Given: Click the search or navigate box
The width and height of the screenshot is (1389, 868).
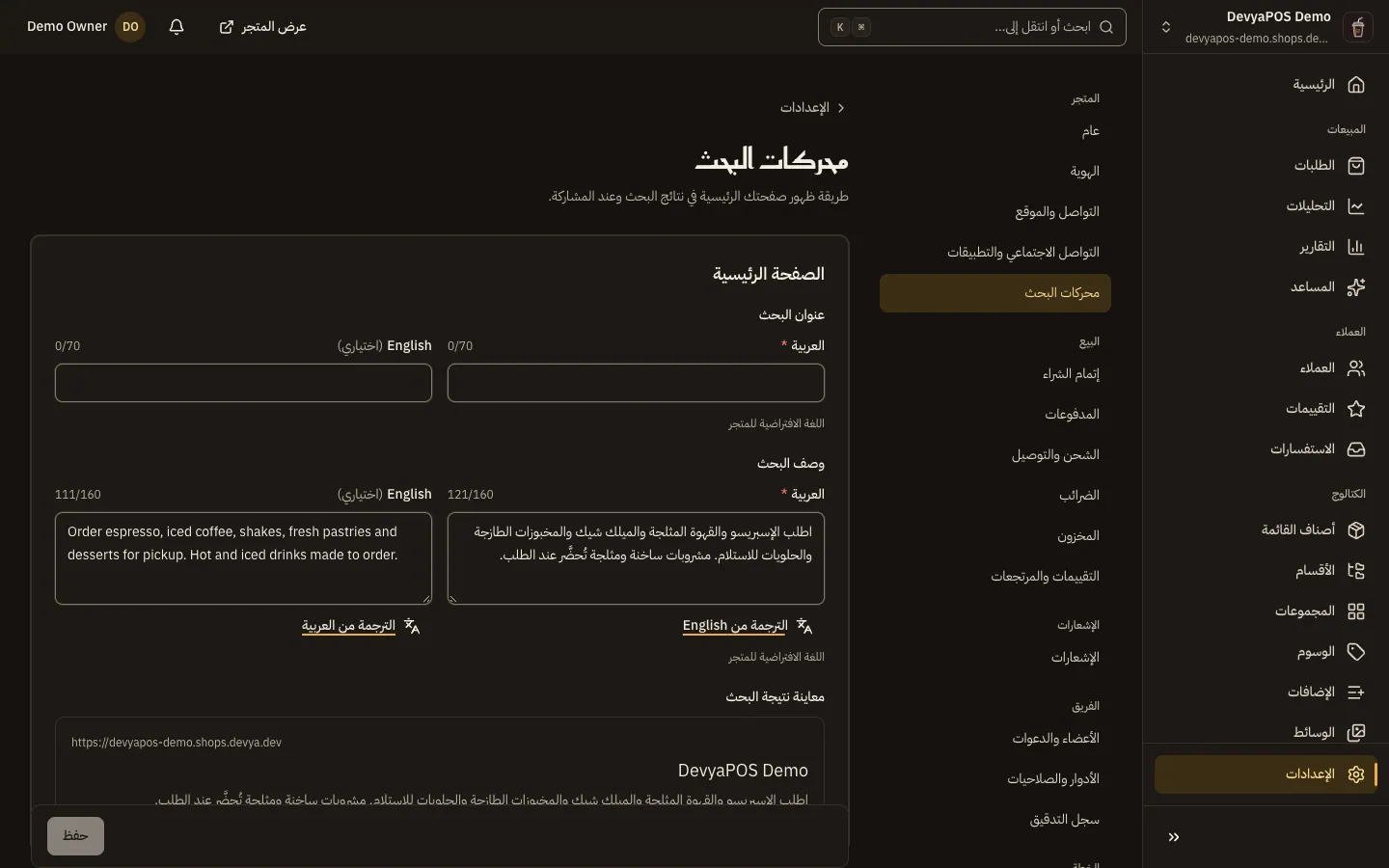Looking at the screenshot, I should pos(972,27).
